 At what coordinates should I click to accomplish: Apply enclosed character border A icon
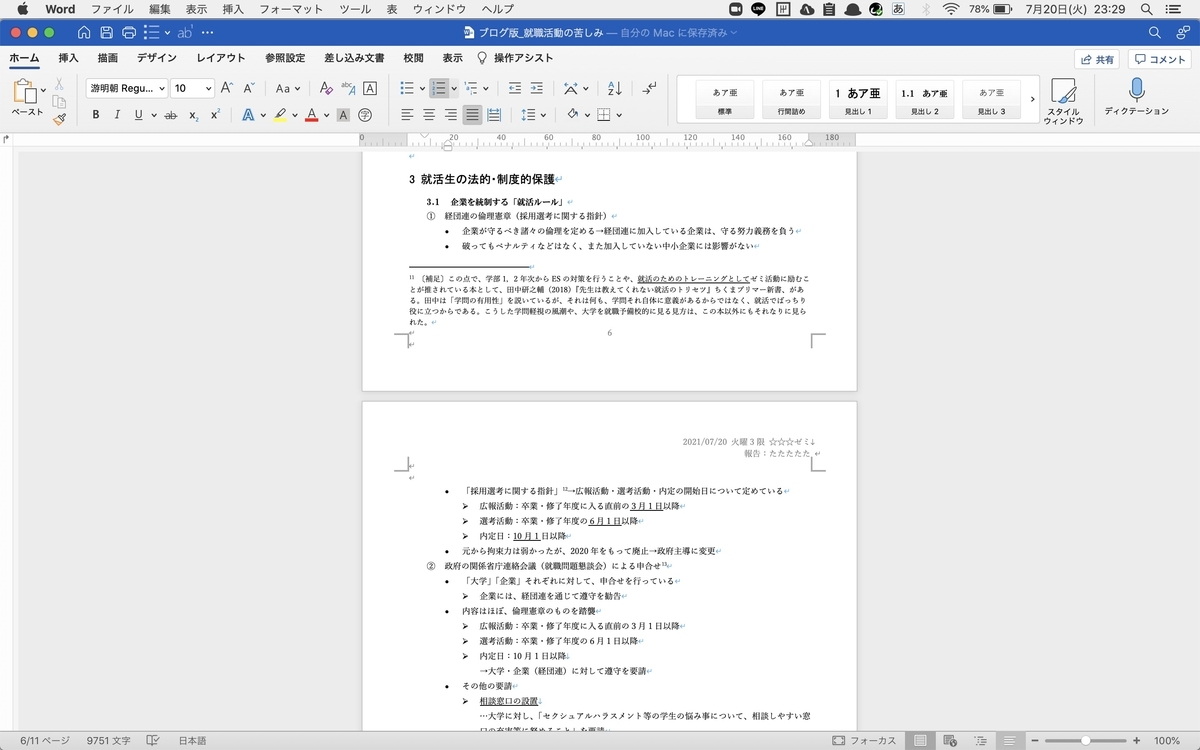coord(370,89)
